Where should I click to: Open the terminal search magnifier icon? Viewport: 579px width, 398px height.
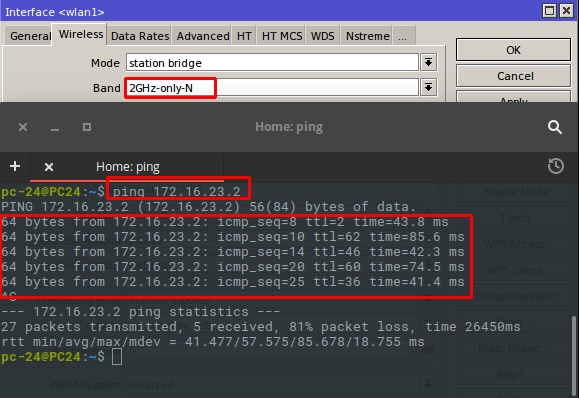click(x=555, y=127)
